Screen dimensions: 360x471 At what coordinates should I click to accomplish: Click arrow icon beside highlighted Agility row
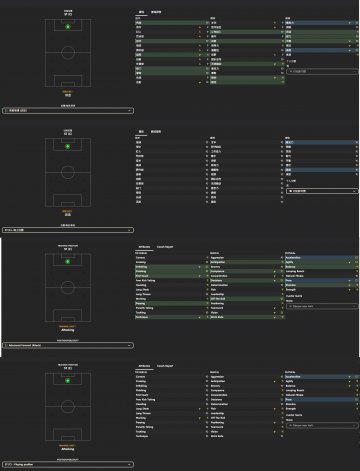[x=349, y=262]
